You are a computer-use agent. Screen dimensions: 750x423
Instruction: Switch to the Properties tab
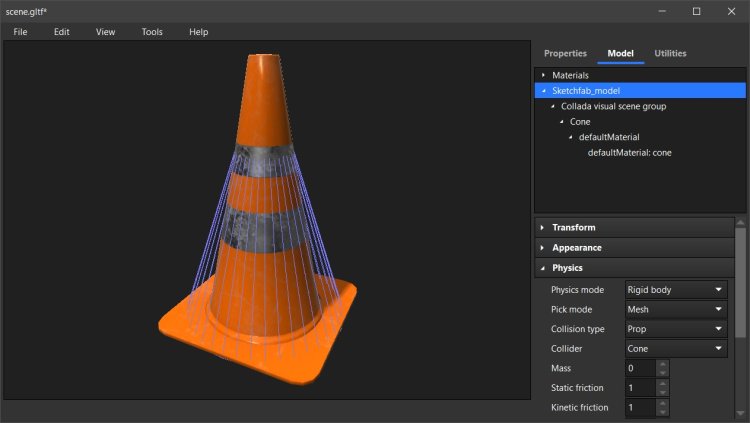tap(565, 53)
